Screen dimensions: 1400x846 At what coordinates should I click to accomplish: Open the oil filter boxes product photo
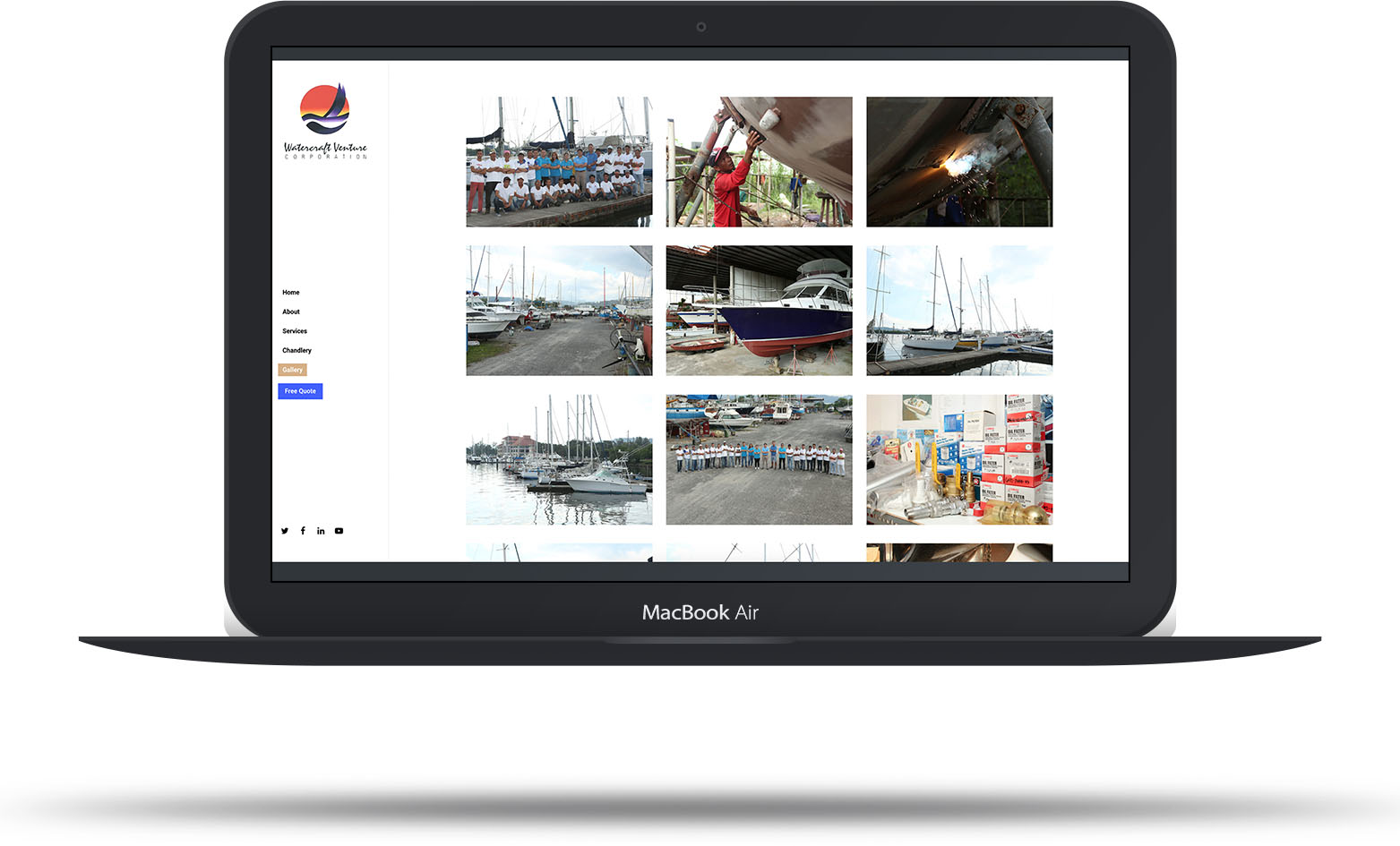tap(959, 459)
